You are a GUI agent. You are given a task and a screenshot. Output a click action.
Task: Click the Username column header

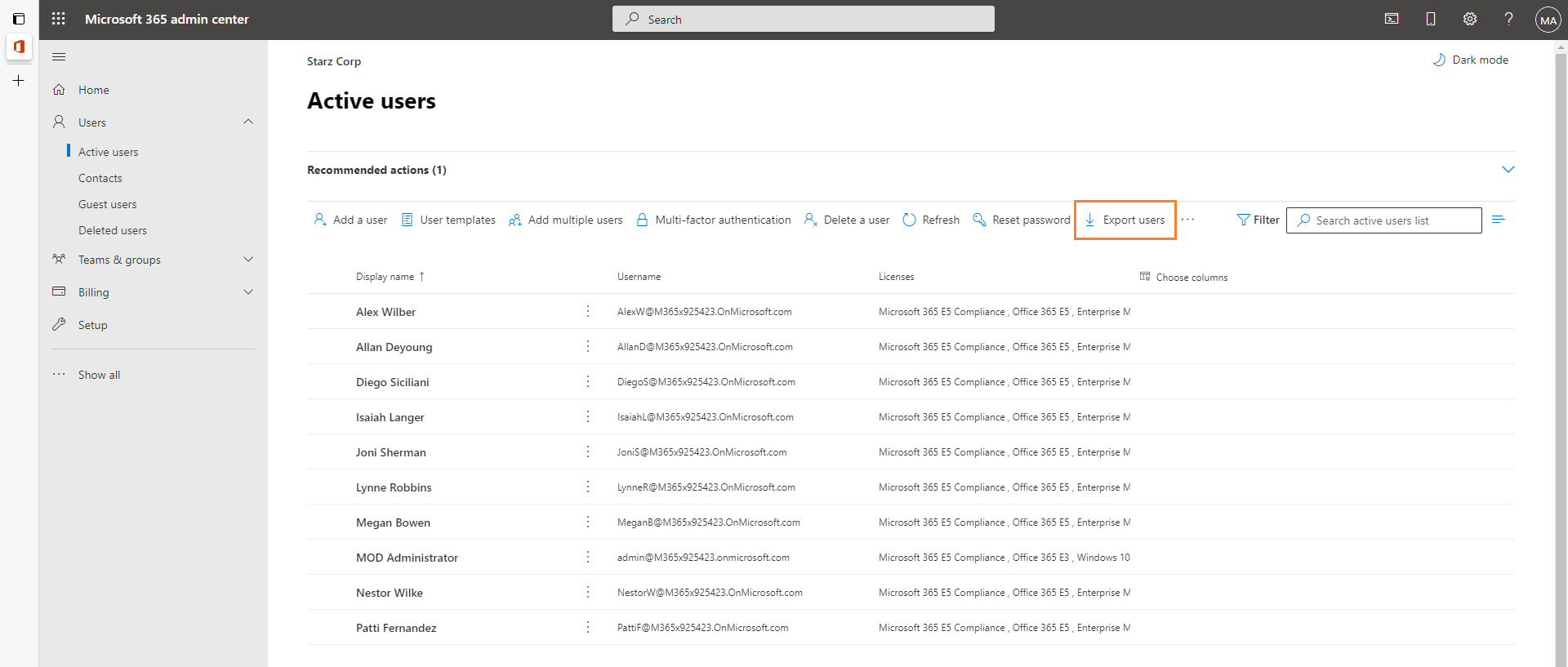[639, 277]
